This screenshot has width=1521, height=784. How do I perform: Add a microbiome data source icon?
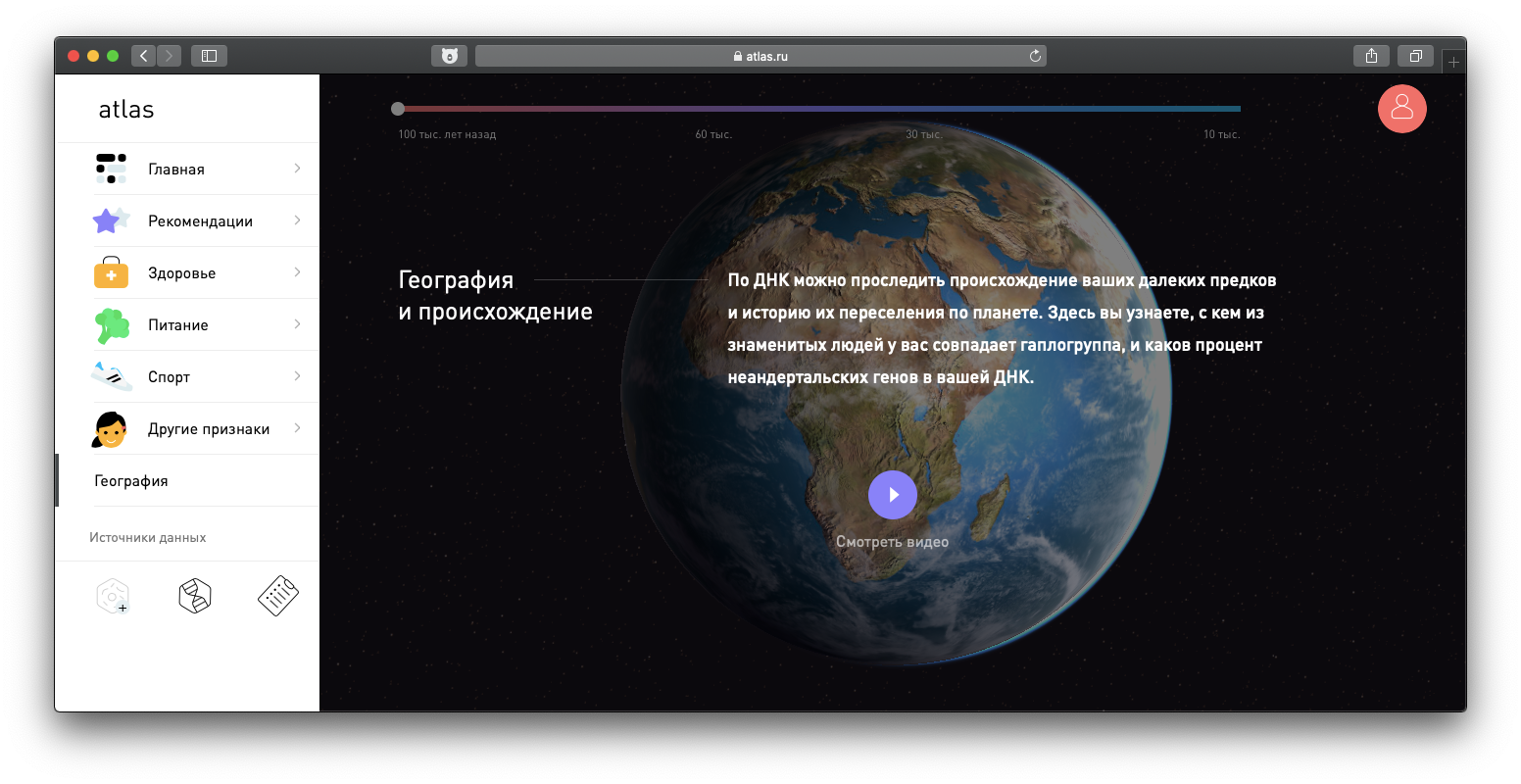113,596
